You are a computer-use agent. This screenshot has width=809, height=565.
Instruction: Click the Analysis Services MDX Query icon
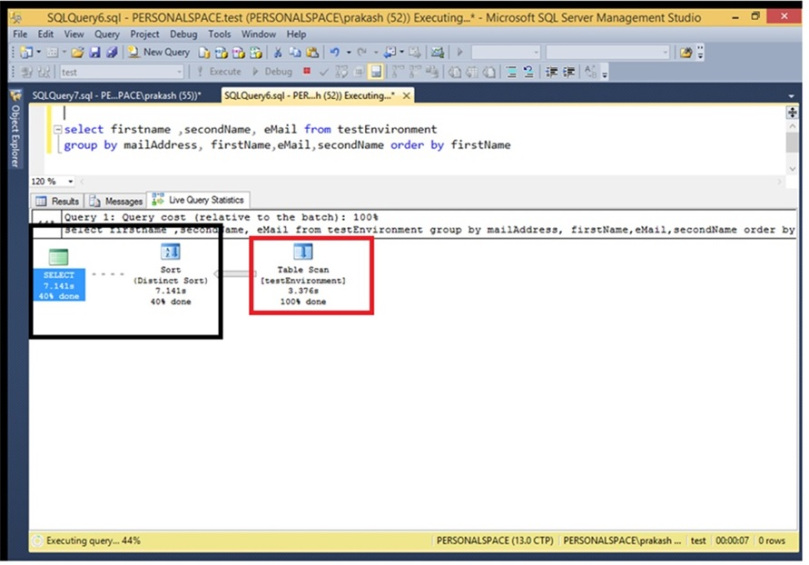tap(221, 53)
